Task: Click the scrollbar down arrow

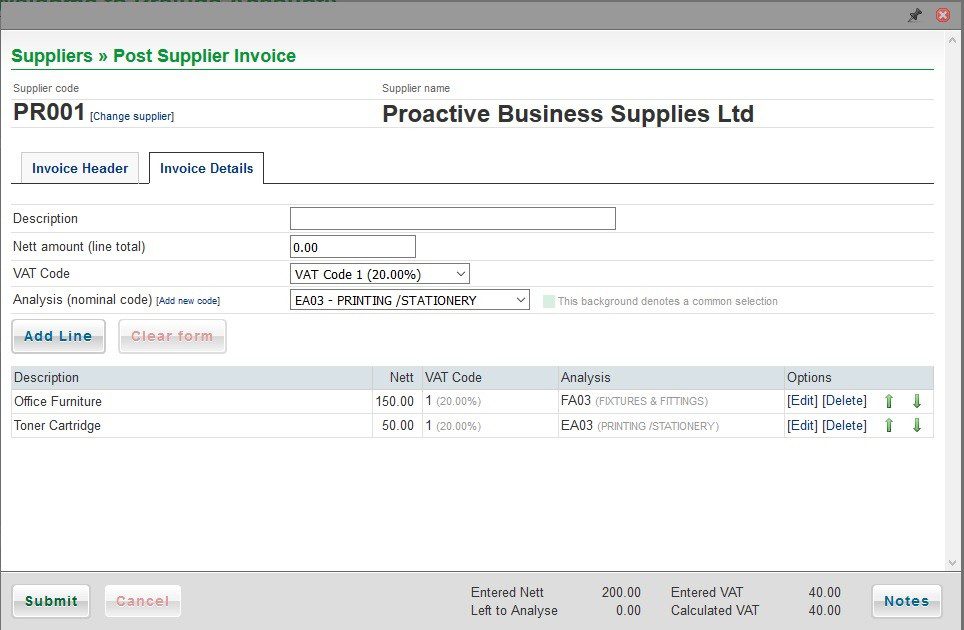Action: coord(952,562)
